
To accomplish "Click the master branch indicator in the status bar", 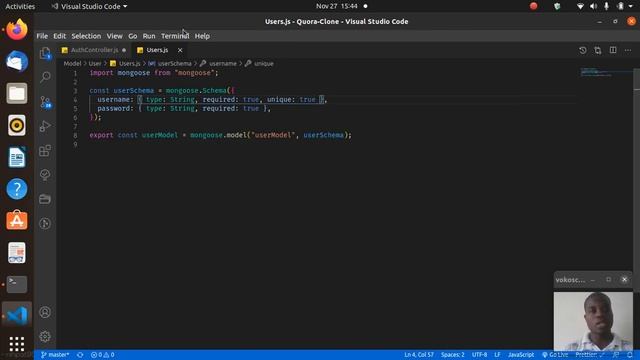I will (x=55, y=355).
